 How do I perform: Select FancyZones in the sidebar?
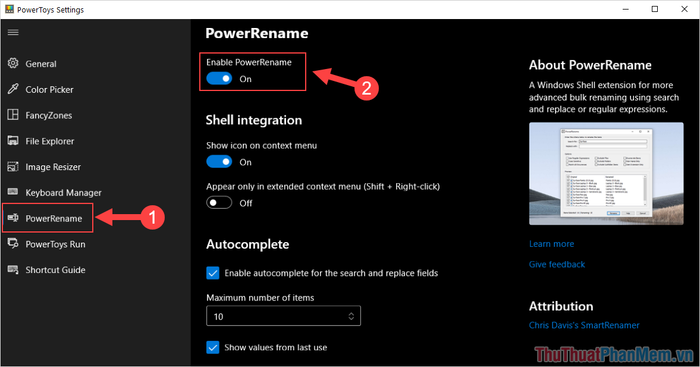49,116
